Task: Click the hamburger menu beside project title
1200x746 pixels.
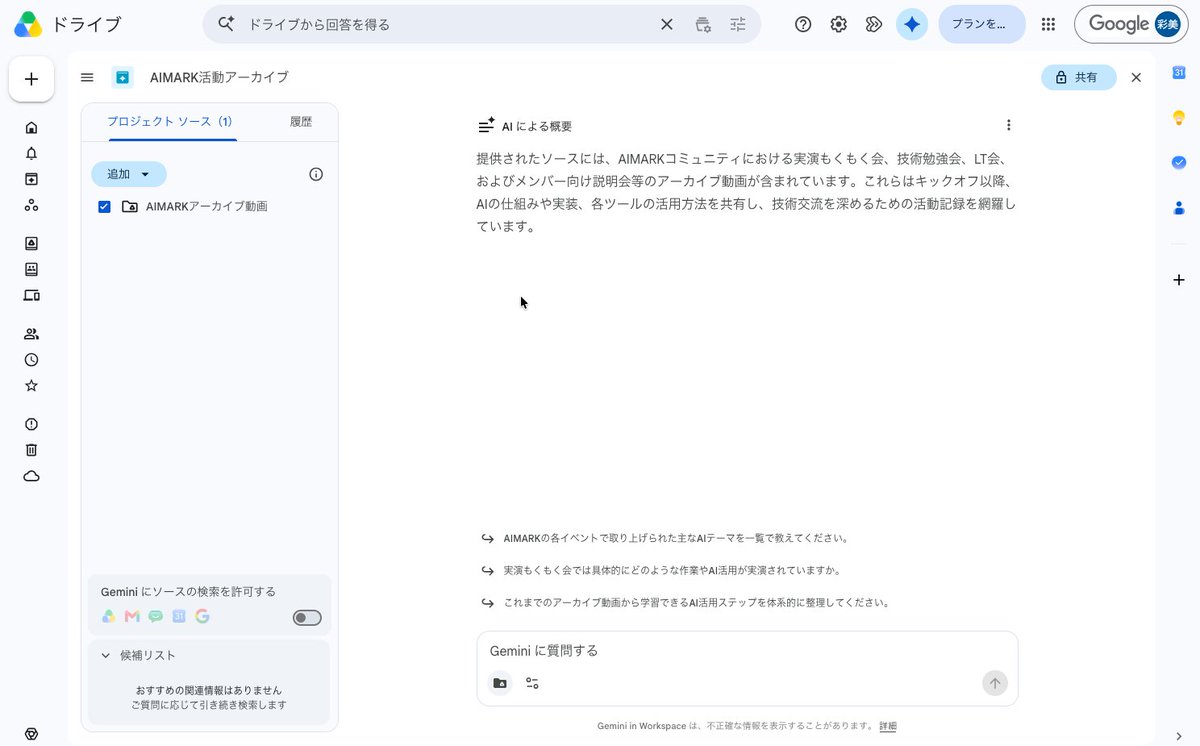Action: click(87, 77)
